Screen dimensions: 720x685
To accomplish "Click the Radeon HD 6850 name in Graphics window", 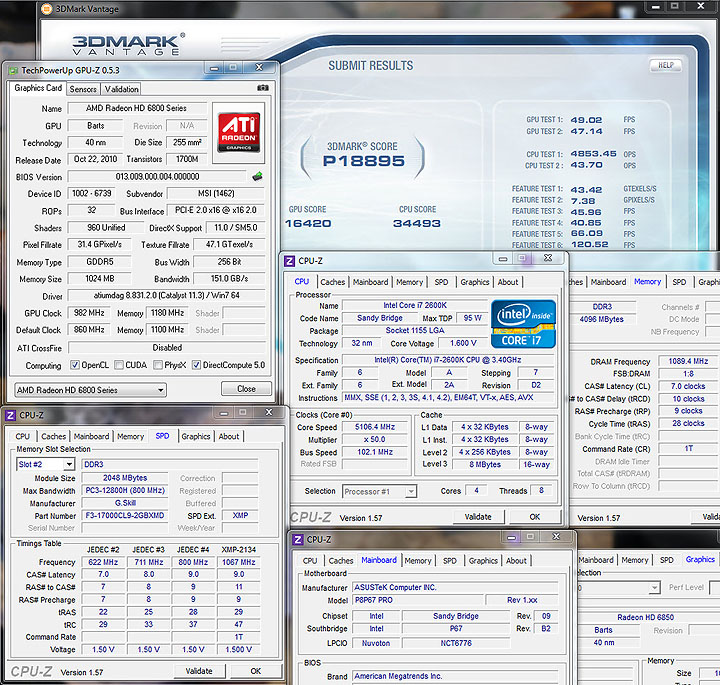I will pos(645,618).
